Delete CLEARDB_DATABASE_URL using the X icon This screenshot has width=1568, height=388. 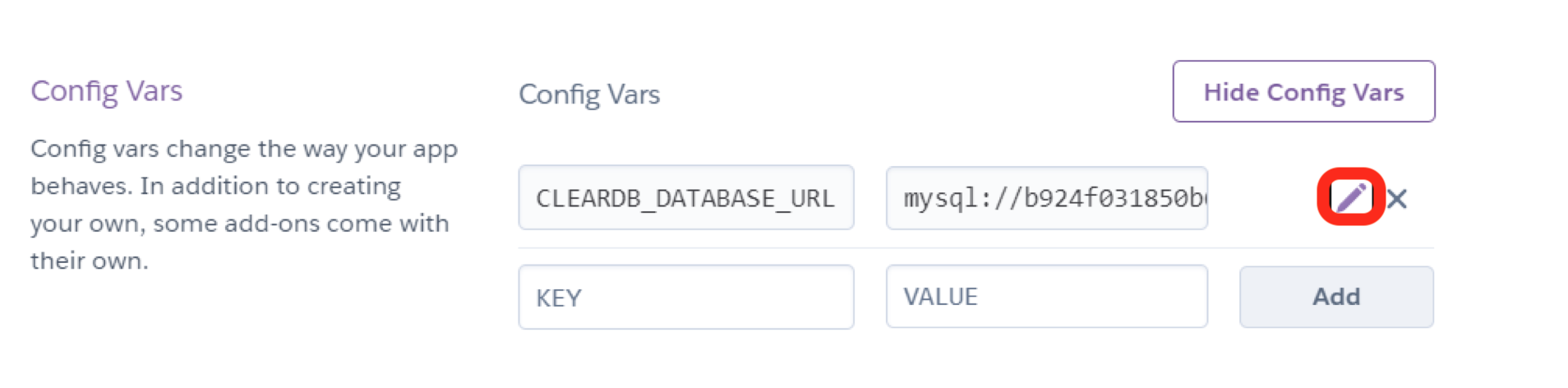(1397, 199)
